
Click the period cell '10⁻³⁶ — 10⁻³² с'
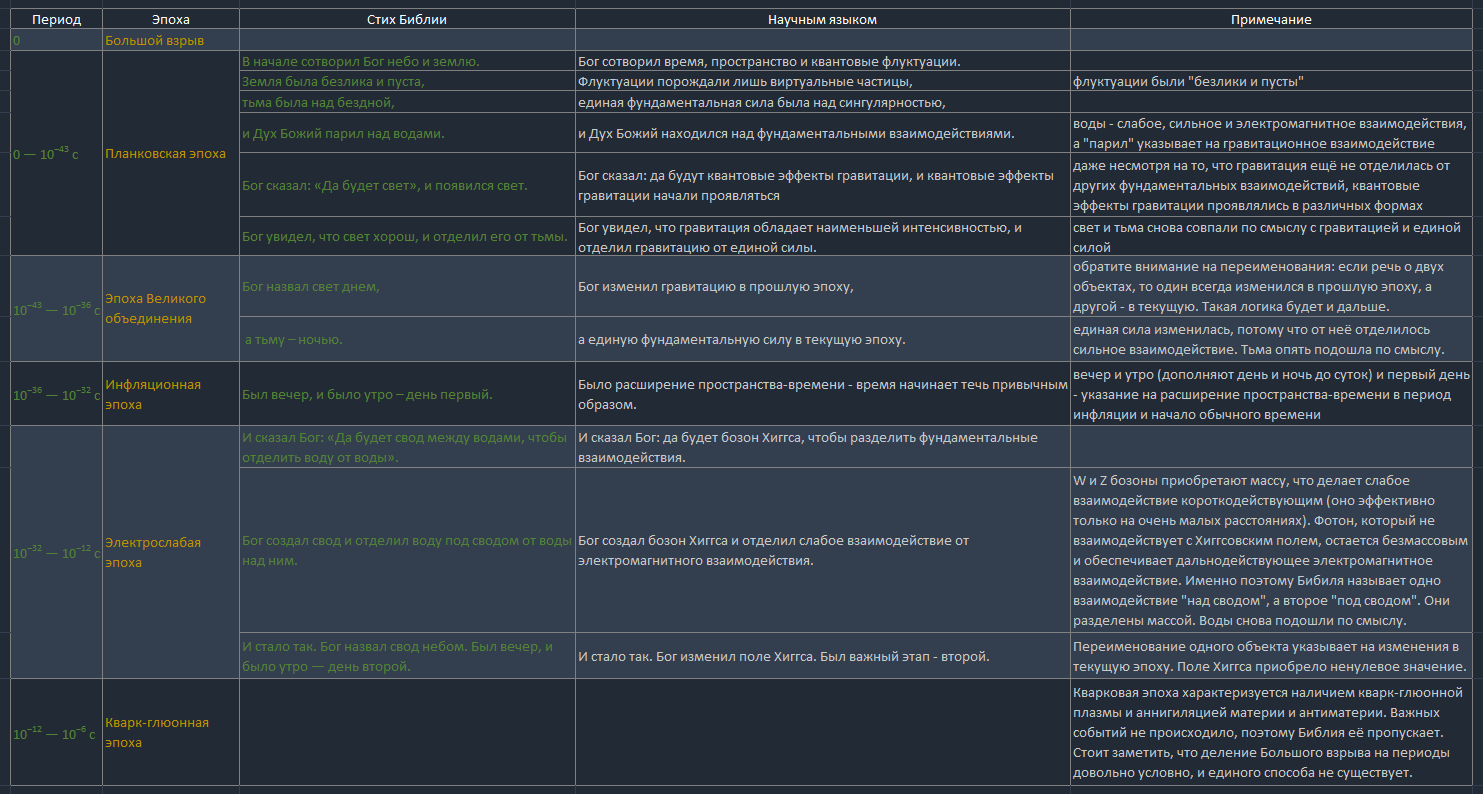(56, 394)
